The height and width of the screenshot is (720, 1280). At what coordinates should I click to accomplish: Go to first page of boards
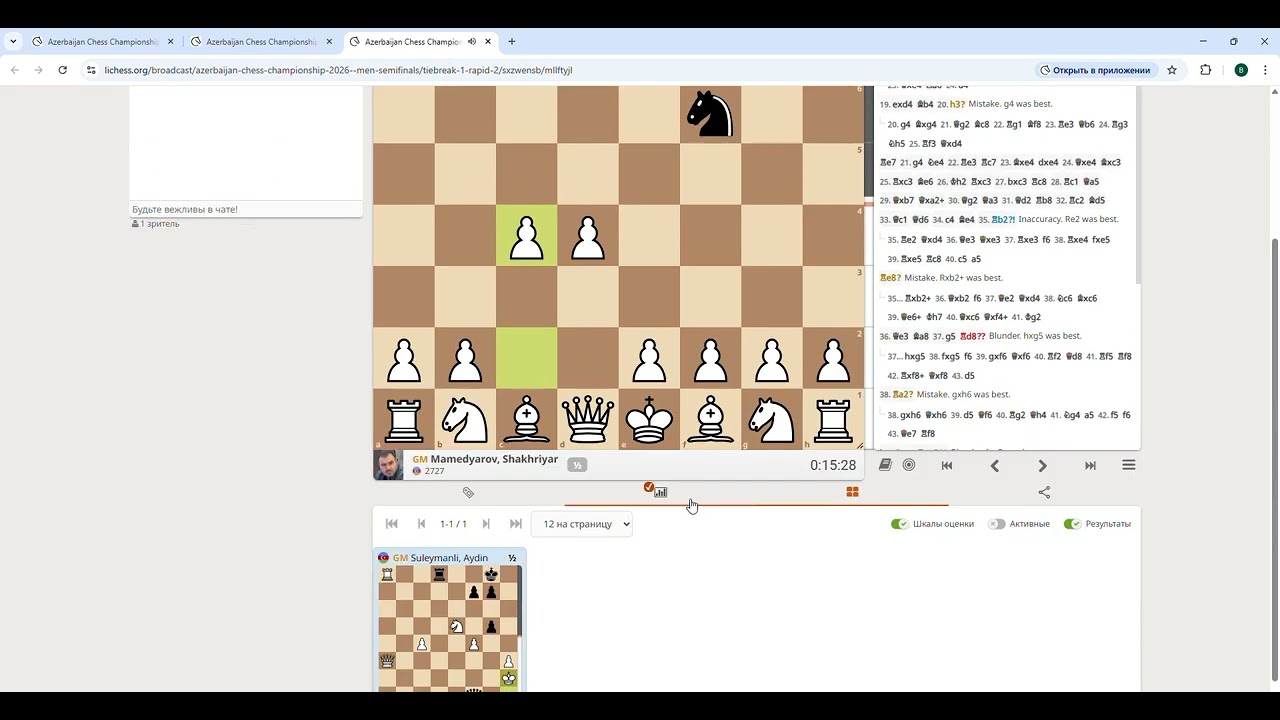pyautogui.click(x=392, y=524)
